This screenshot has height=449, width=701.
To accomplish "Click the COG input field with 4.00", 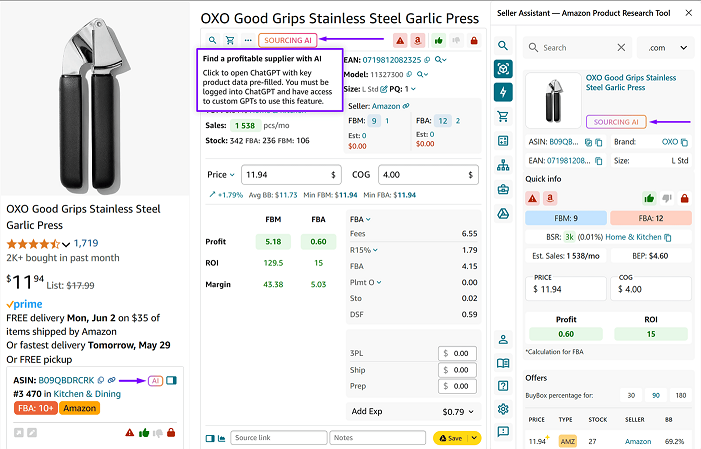I will [x=428, y=175].
